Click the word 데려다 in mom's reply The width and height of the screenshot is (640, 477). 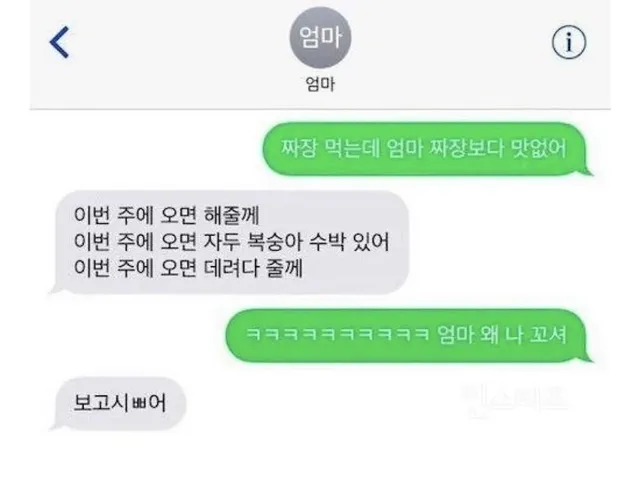pos(231,268)
